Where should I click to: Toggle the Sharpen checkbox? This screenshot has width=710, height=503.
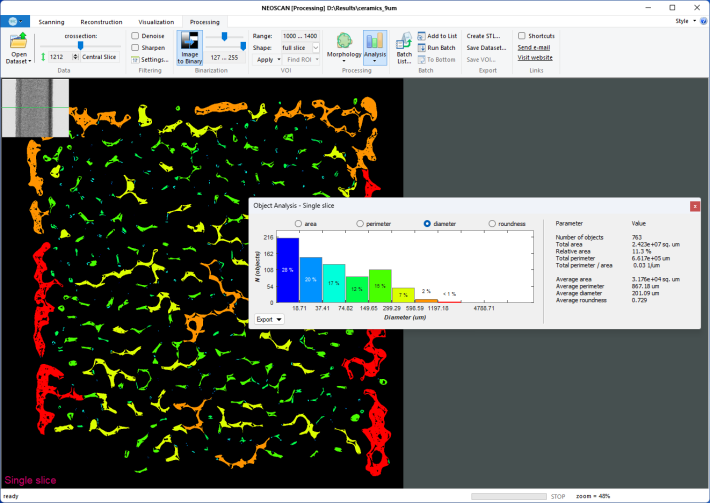pos(135,47)
